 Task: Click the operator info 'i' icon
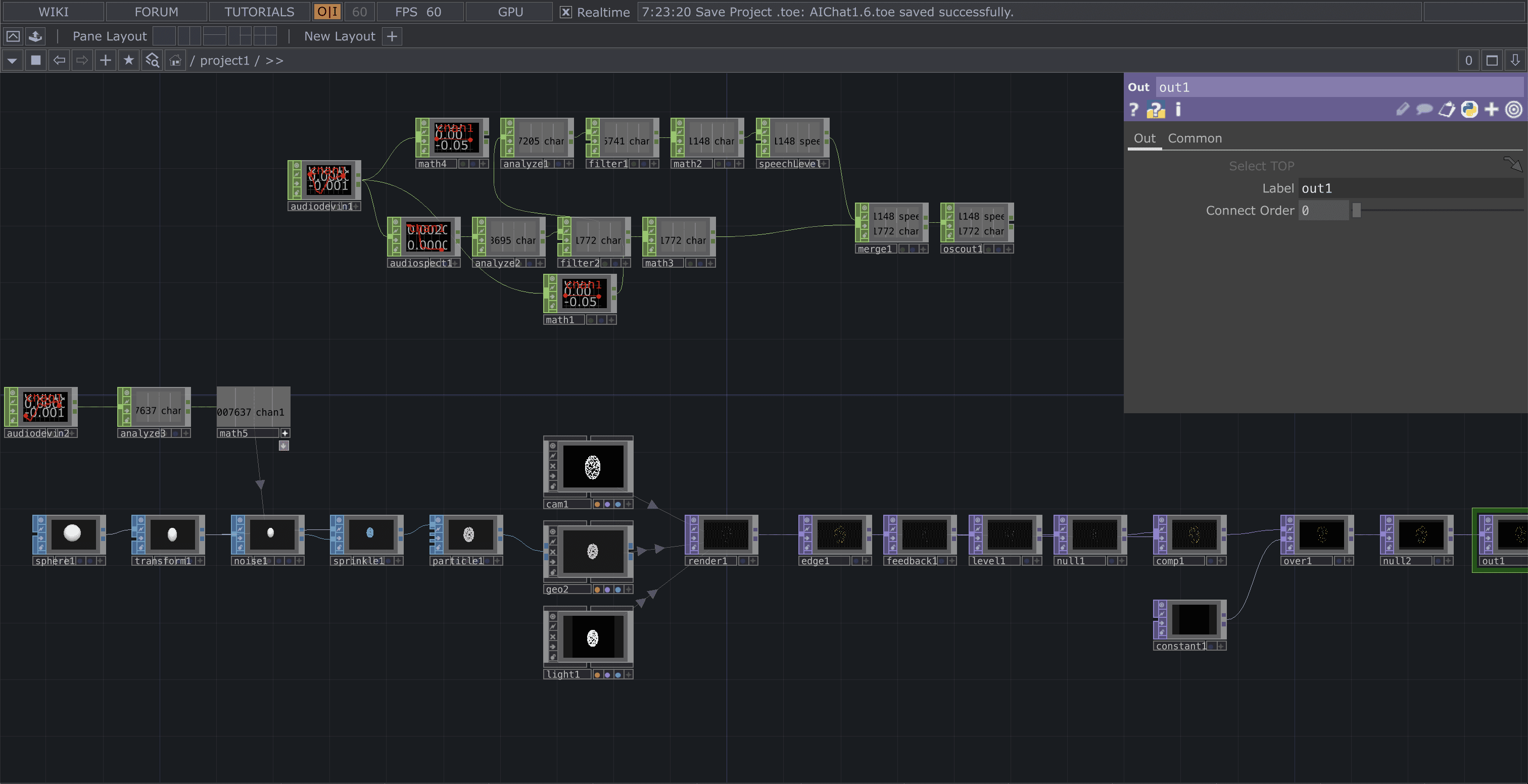[x=1178, y=110]
